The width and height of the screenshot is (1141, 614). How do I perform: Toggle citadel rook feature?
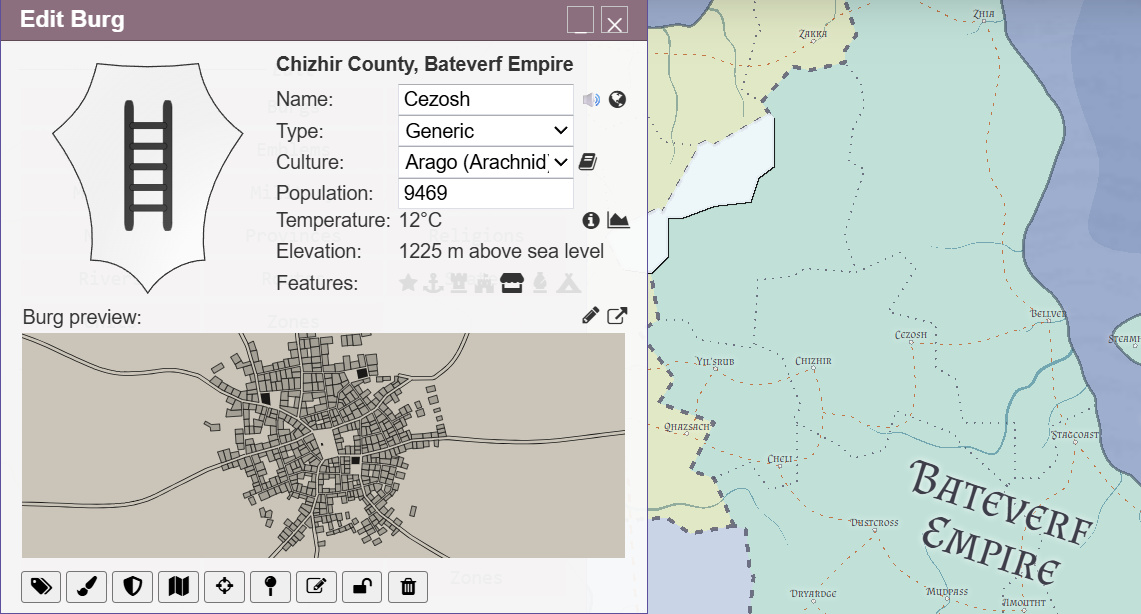[x=458, y=282]
